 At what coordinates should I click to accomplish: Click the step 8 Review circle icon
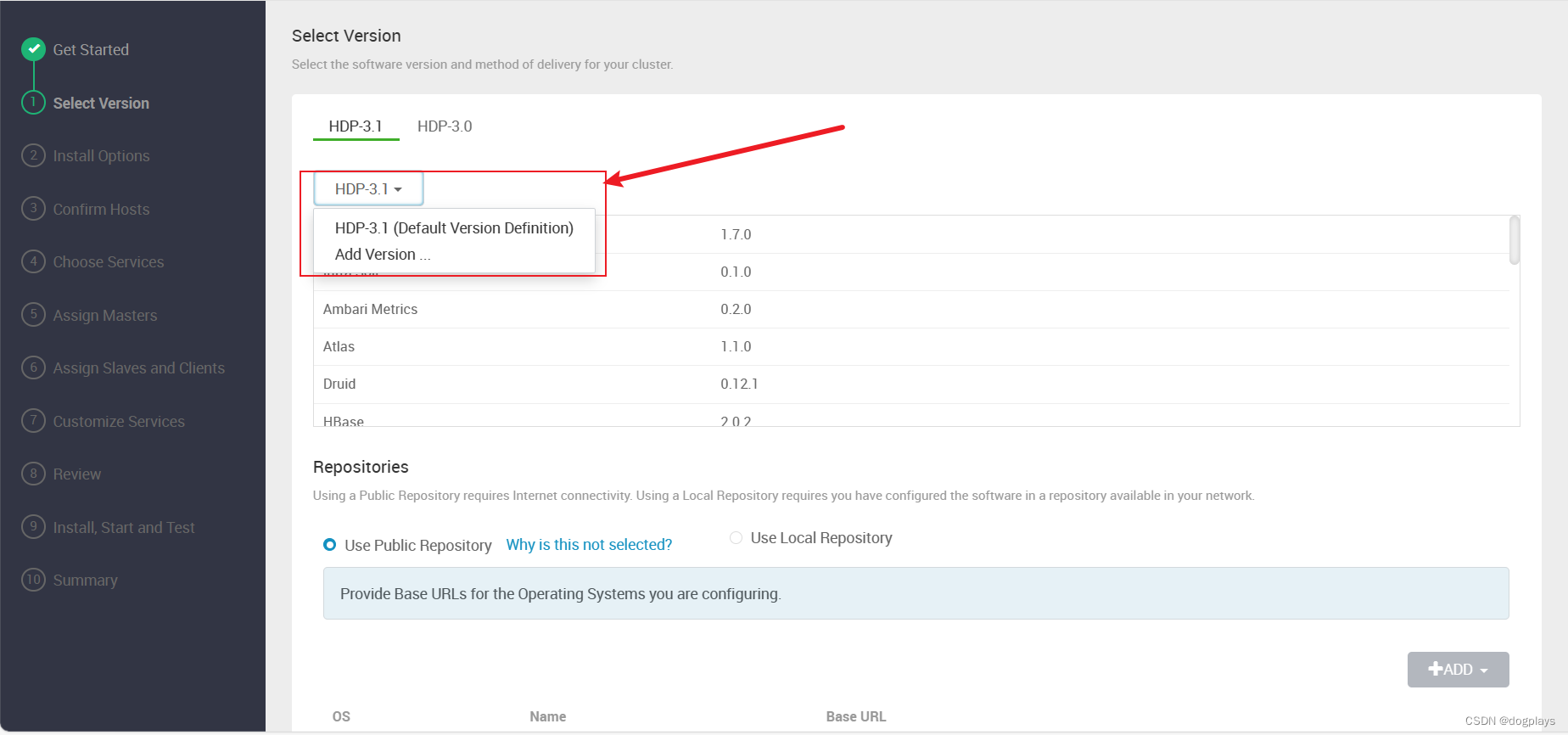tap(33, 474)
